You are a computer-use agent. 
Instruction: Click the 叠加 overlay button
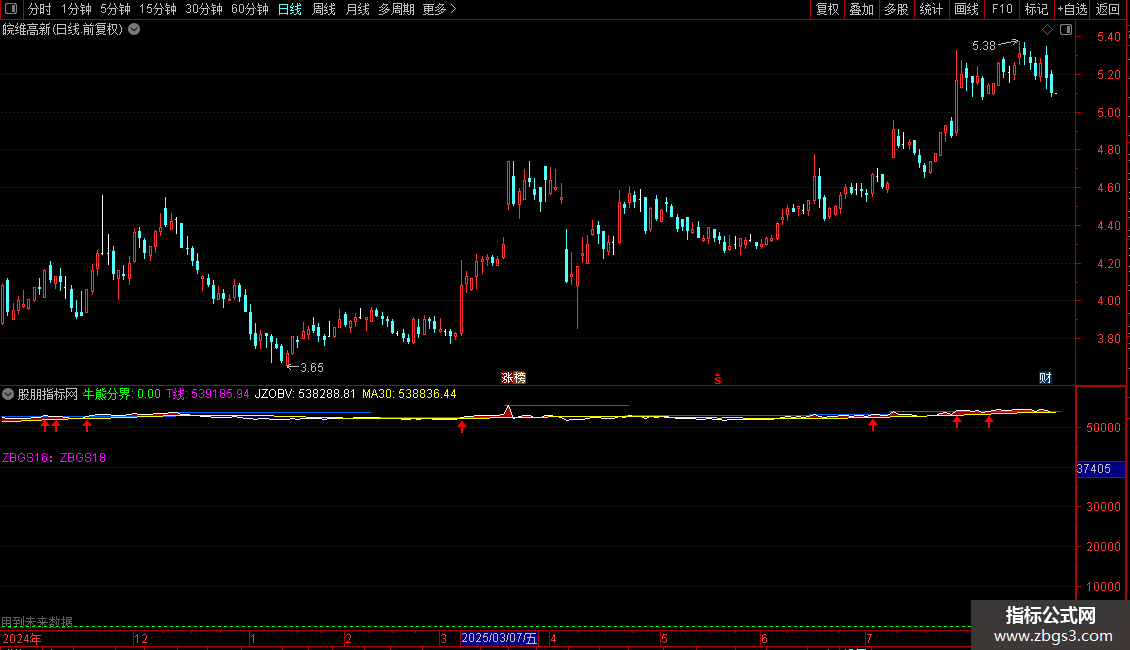click(x=861, y=9)
